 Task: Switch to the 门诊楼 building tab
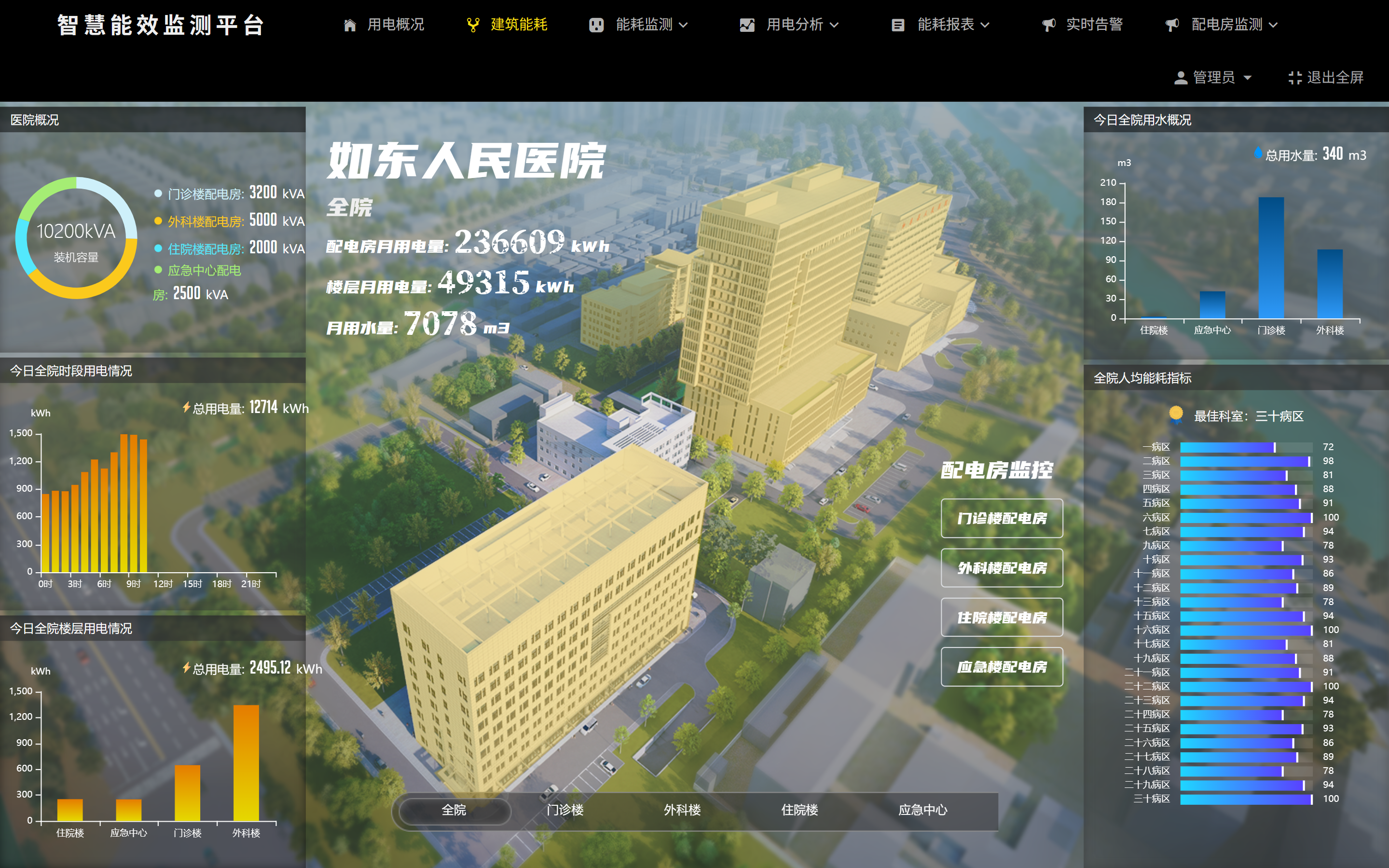[x=565, y=810]
